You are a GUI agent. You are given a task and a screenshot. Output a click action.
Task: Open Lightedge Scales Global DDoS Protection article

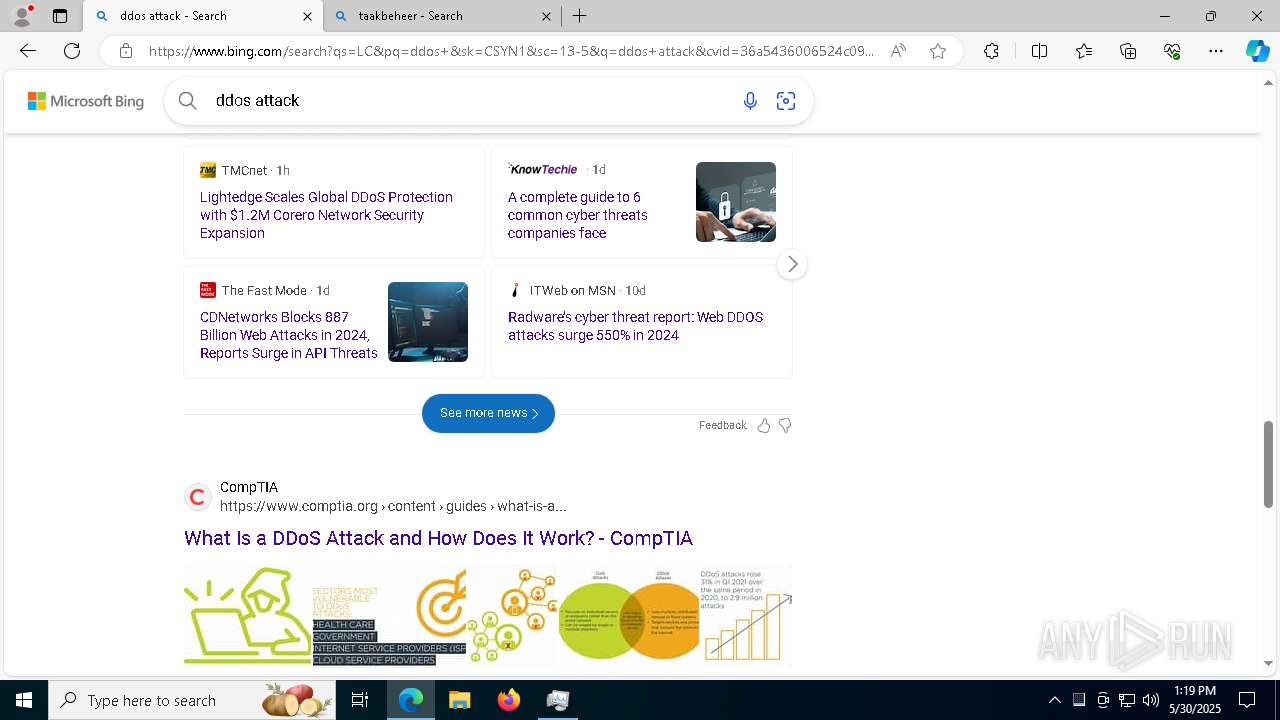tap(326, 215)
